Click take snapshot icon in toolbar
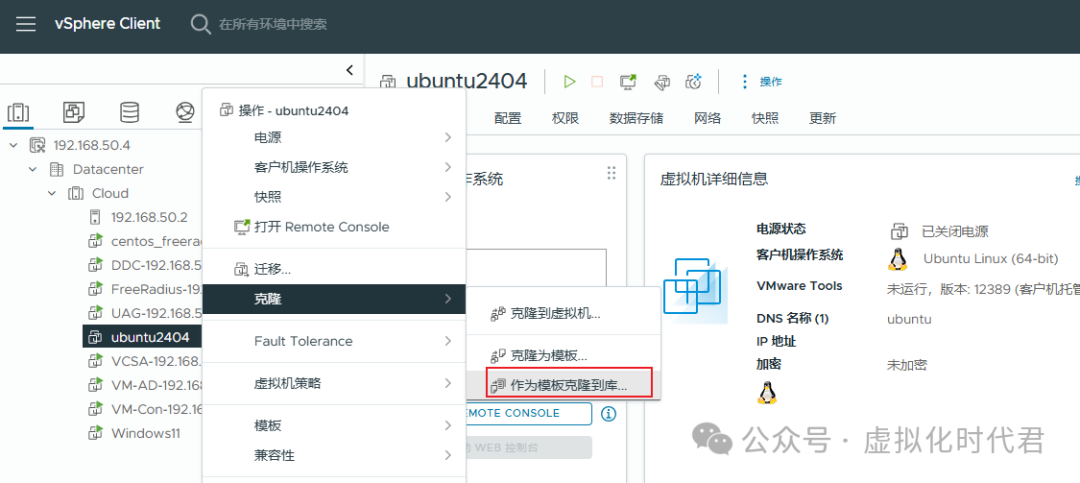The width and height of the screenshot is (1080, 483). click(693, 82)
